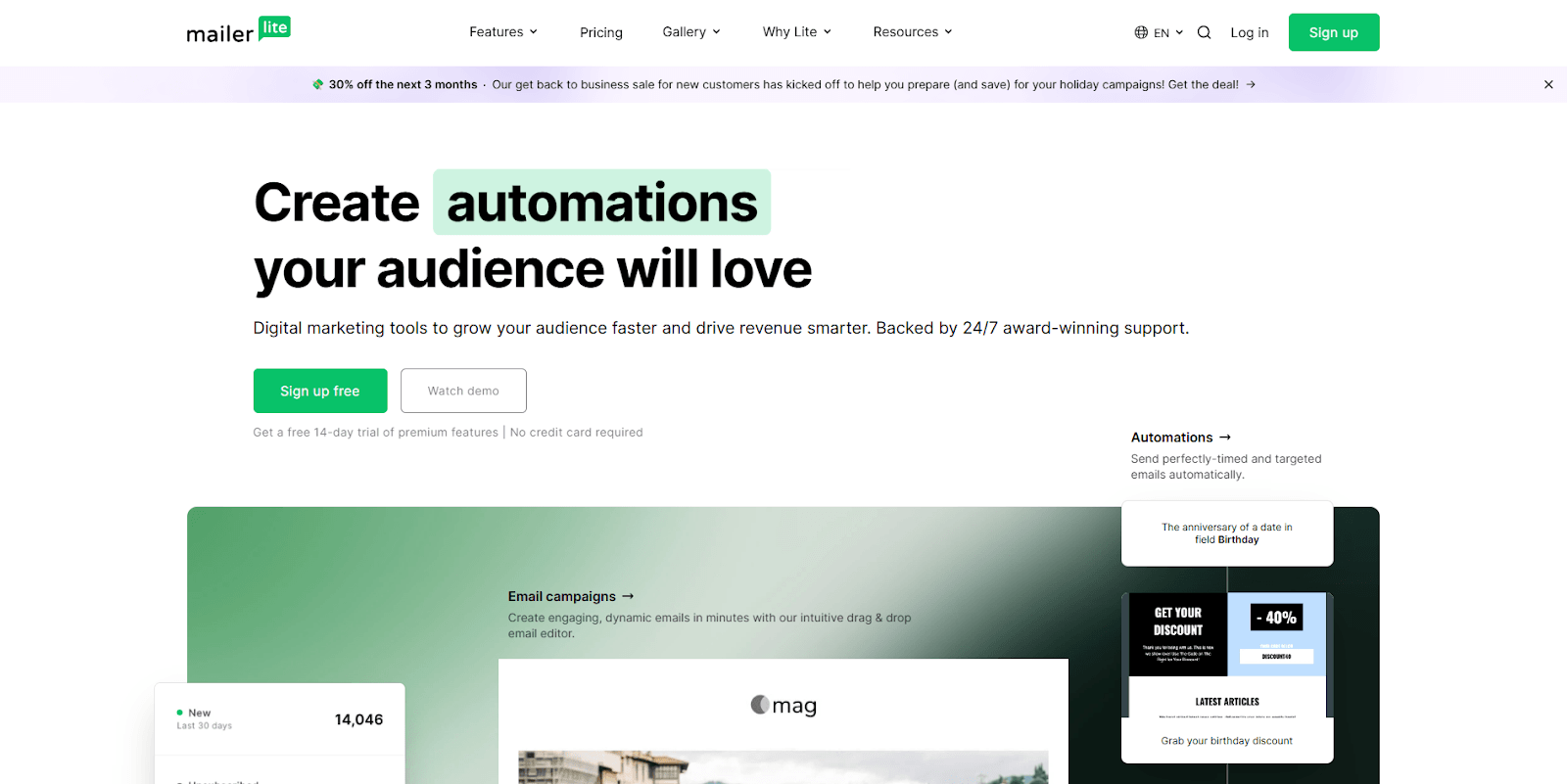The height and width of the screenshot is (784, 1567).
Task: Click Grab your birthday discount text
Action: pos(1227,741)
